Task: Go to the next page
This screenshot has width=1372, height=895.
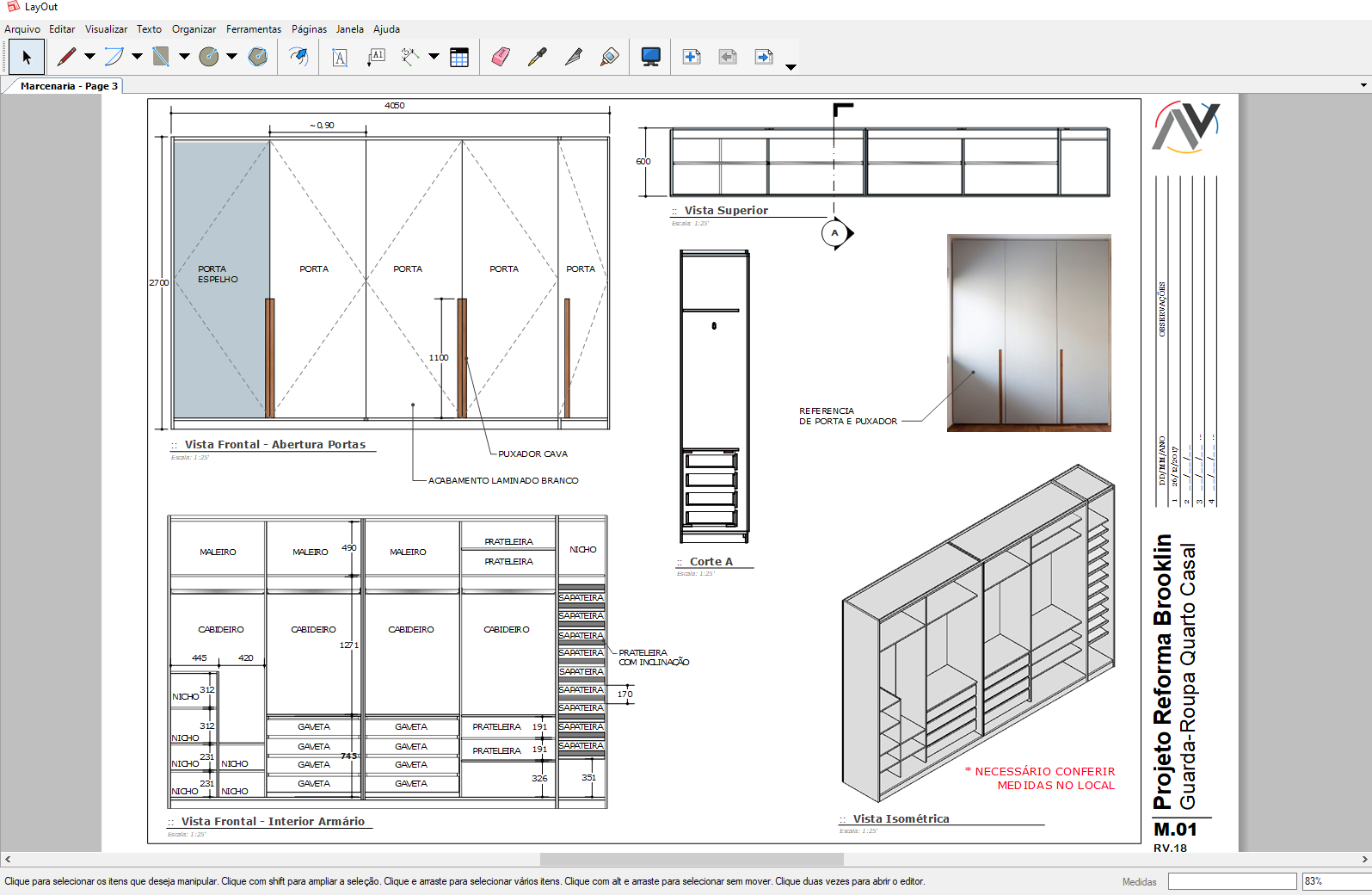Action: click(x=764, y=57)
